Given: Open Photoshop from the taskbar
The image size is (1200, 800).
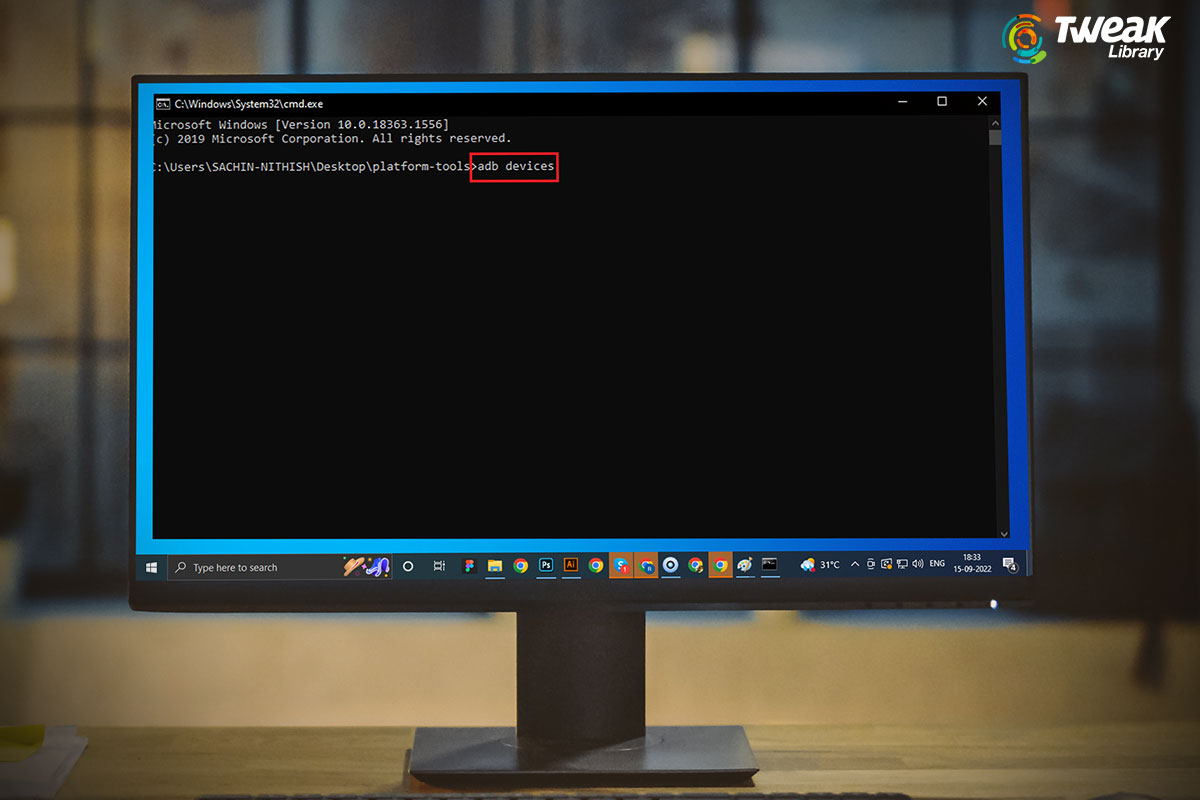Looking at the screenshot, I should click(544, 565).
